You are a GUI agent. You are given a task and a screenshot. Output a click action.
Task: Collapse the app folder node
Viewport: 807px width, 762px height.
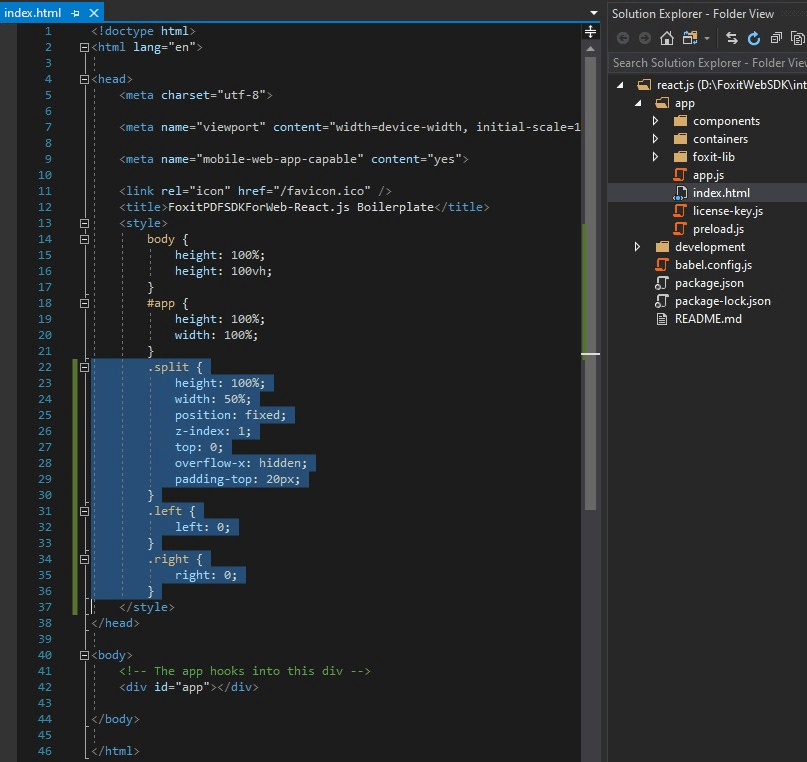pyautogui.click(x=638, y=103)
